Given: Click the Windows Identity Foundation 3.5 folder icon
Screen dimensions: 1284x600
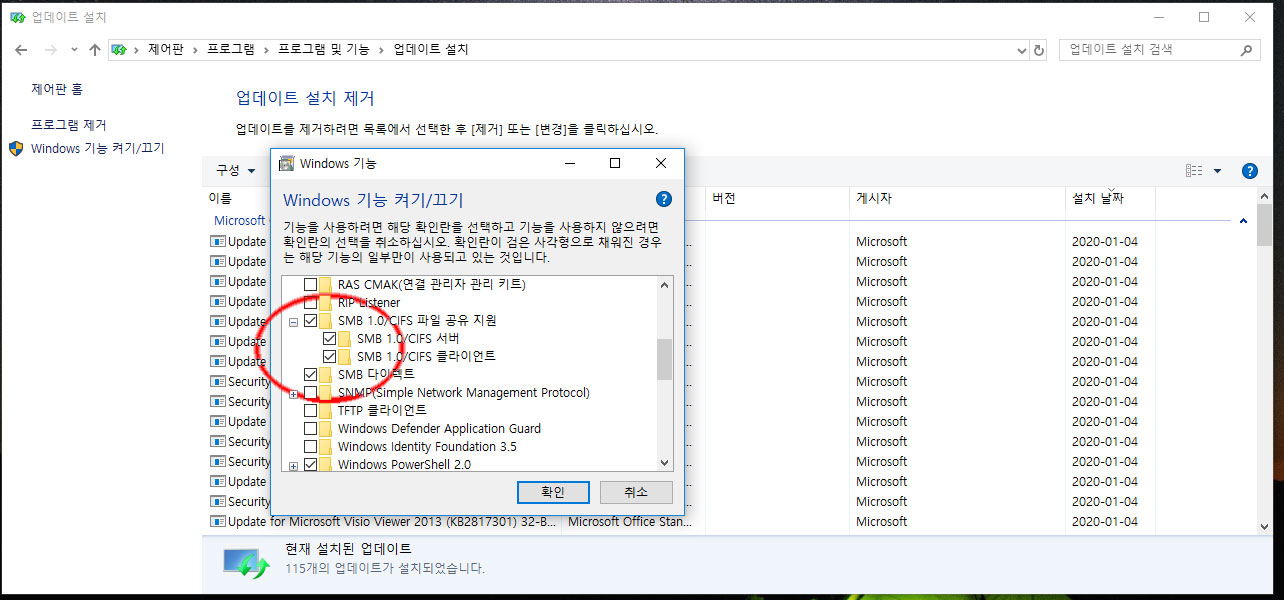Looking at the screenshot, I should 326,447.
